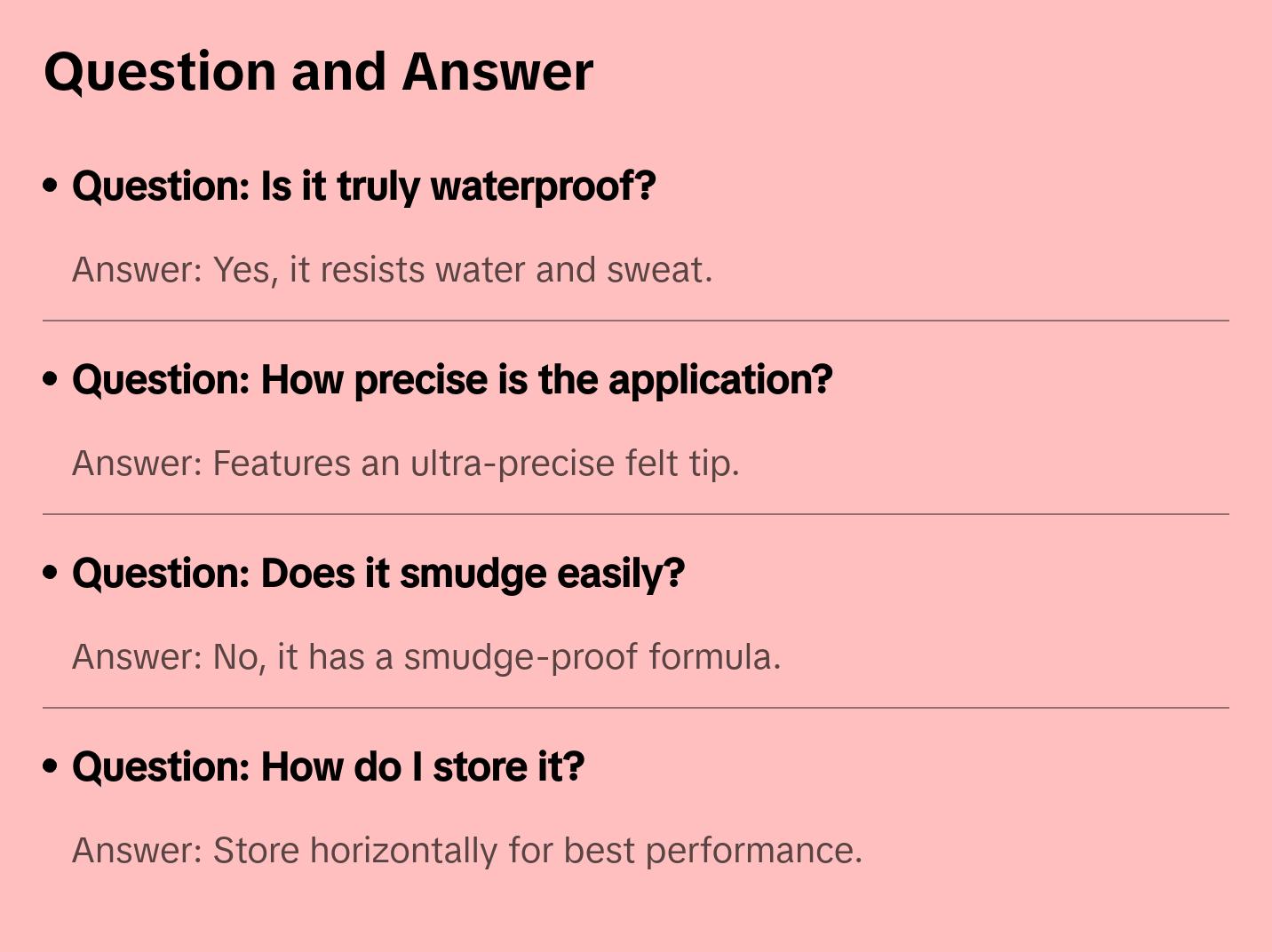Image resolution: width=1272 pixels, height=952 pixels.
Task: Click the answer about resisting water and sweat
Action: click(x=392, y=270)
